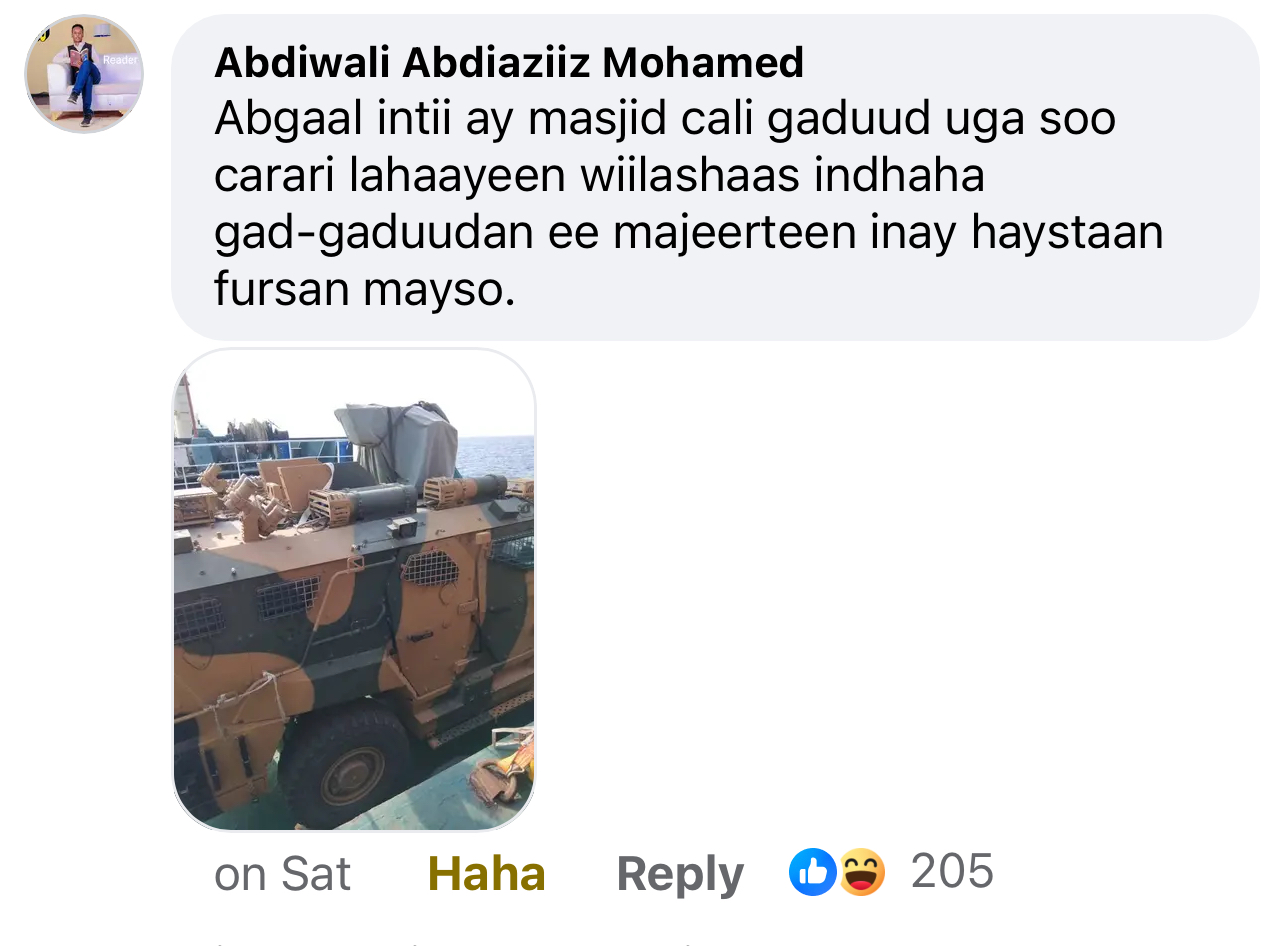
Task: Open the commenter name Abdiwali Abdiaziiz Mohamed
Action: click(509, 63)
